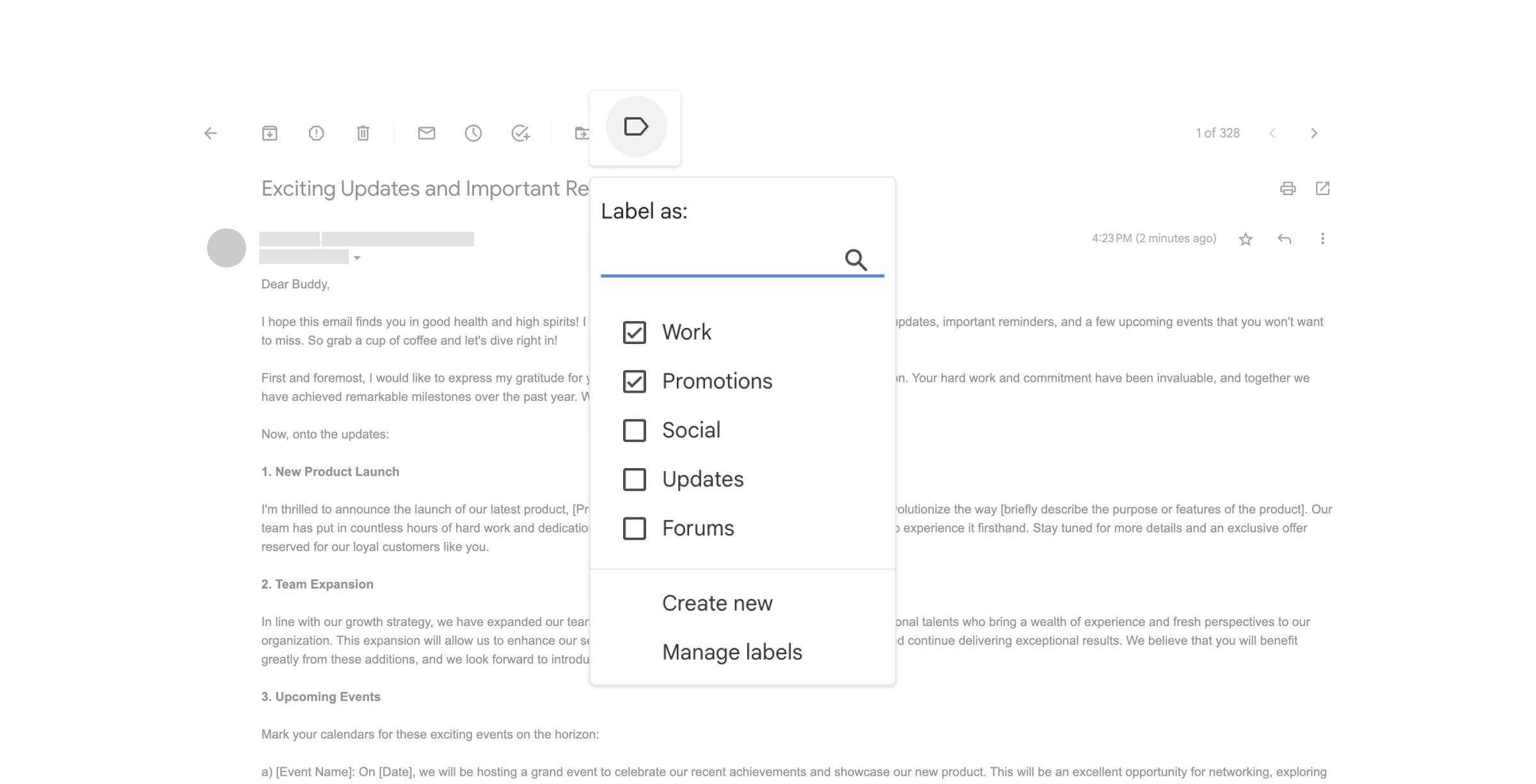Uncheck the Promotions label
This screenshot has width=1536, height=784.
click(x=634, y=382)
